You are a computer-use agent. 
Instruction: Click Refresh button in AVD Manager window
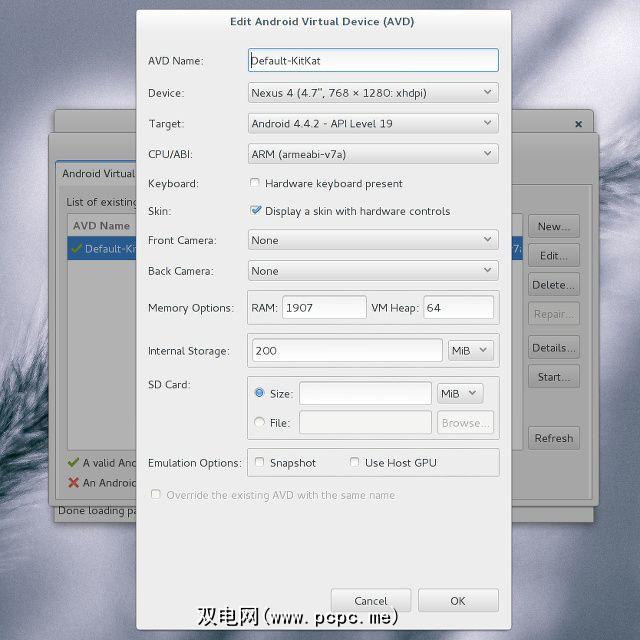point(553,438)
